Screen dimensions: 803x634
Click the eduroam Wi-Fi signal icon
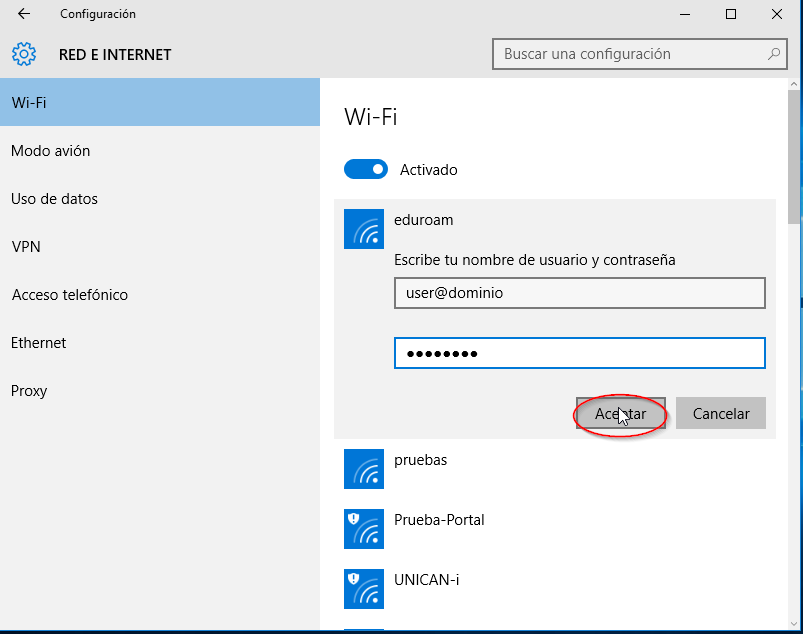click(364, 229)
